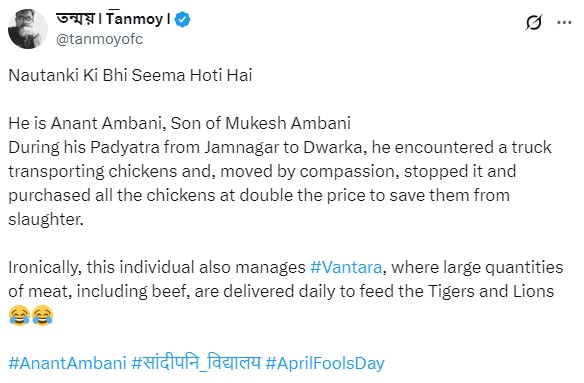This screenshot has height=383, width=584.
Task: Click the line 'Nautanki Ki Bhi Seema Hoti Hai'
Action: click(x=130, y=75)
